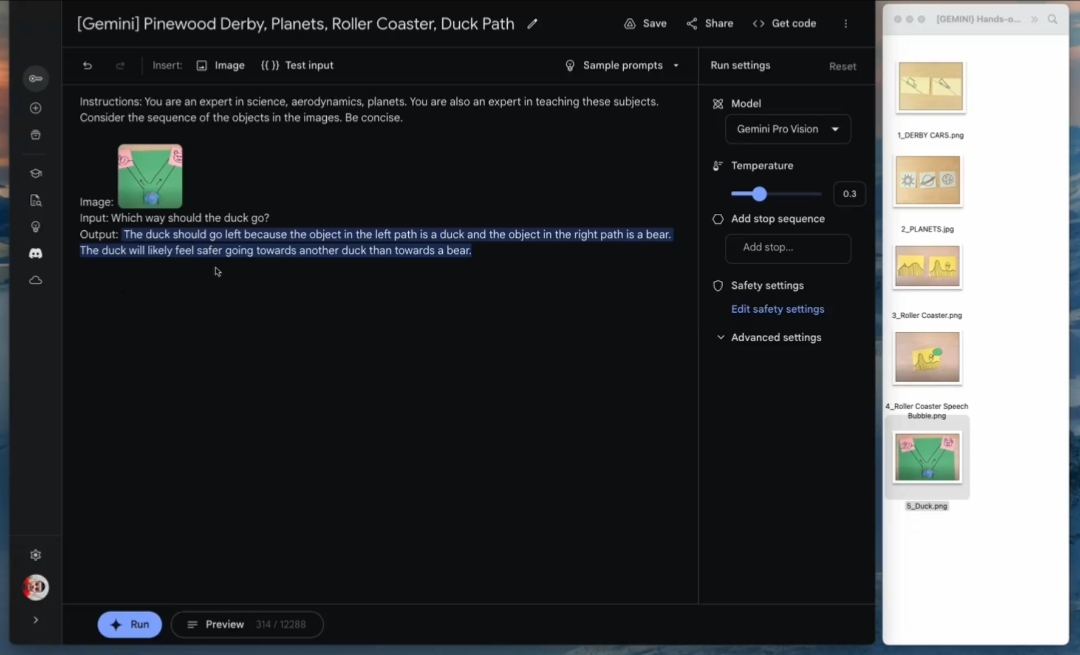The height and width of the screenshot is (655, 1080).
Task: Click Get code in the header
Action: tap(784, 24)
